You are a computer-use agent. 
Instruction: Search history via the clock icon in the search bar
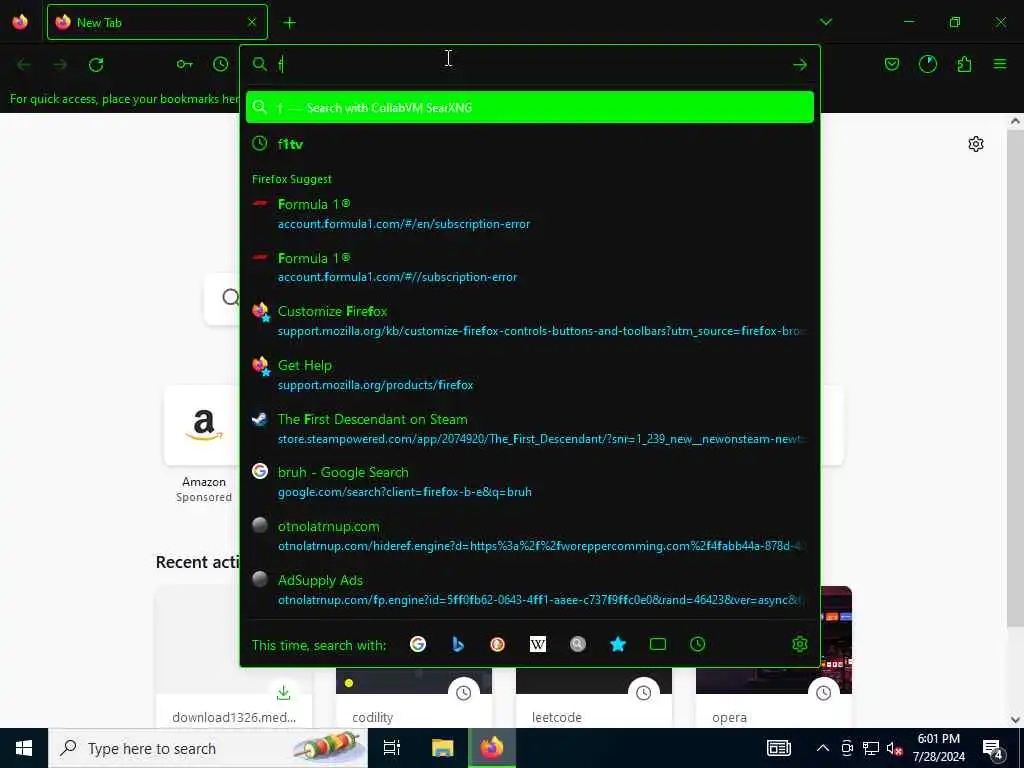[x=697, y=645]
